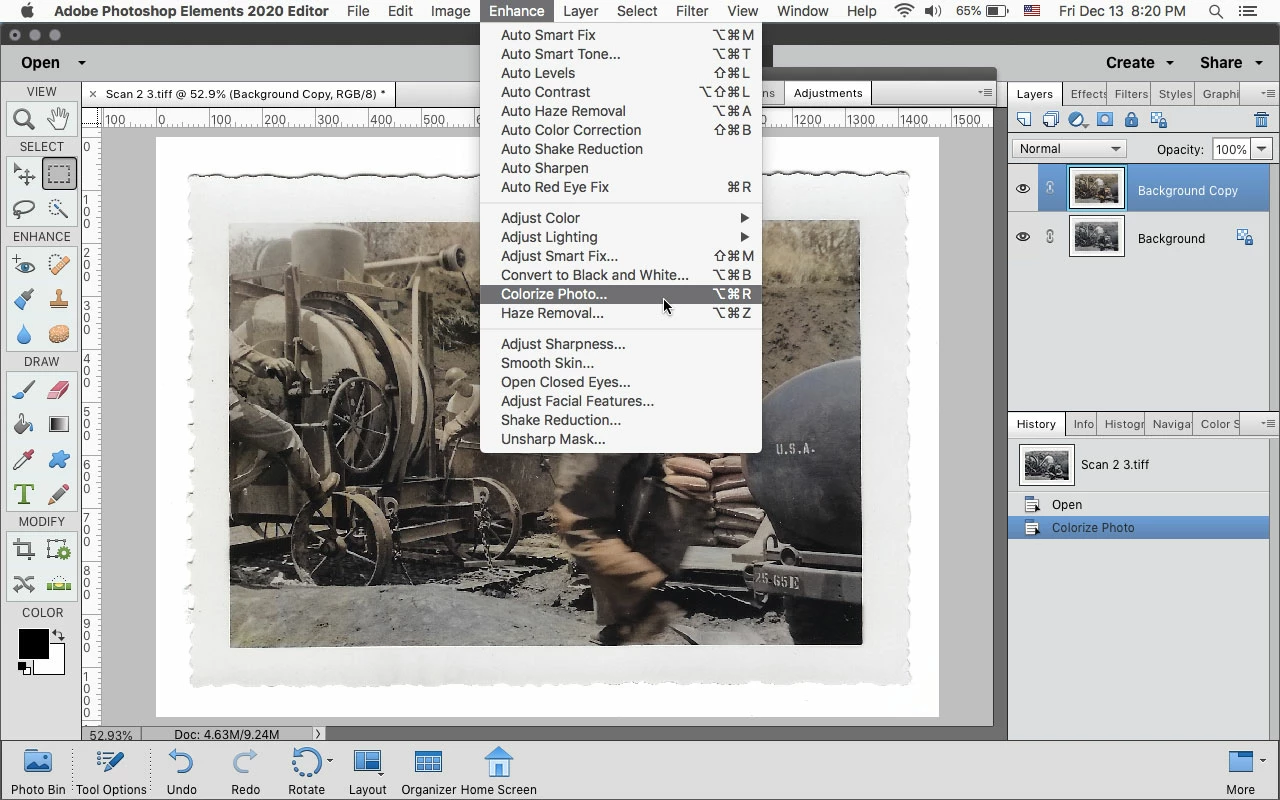Hide the Background Copy layer
1280x800 pixels.
point(1022,189)
